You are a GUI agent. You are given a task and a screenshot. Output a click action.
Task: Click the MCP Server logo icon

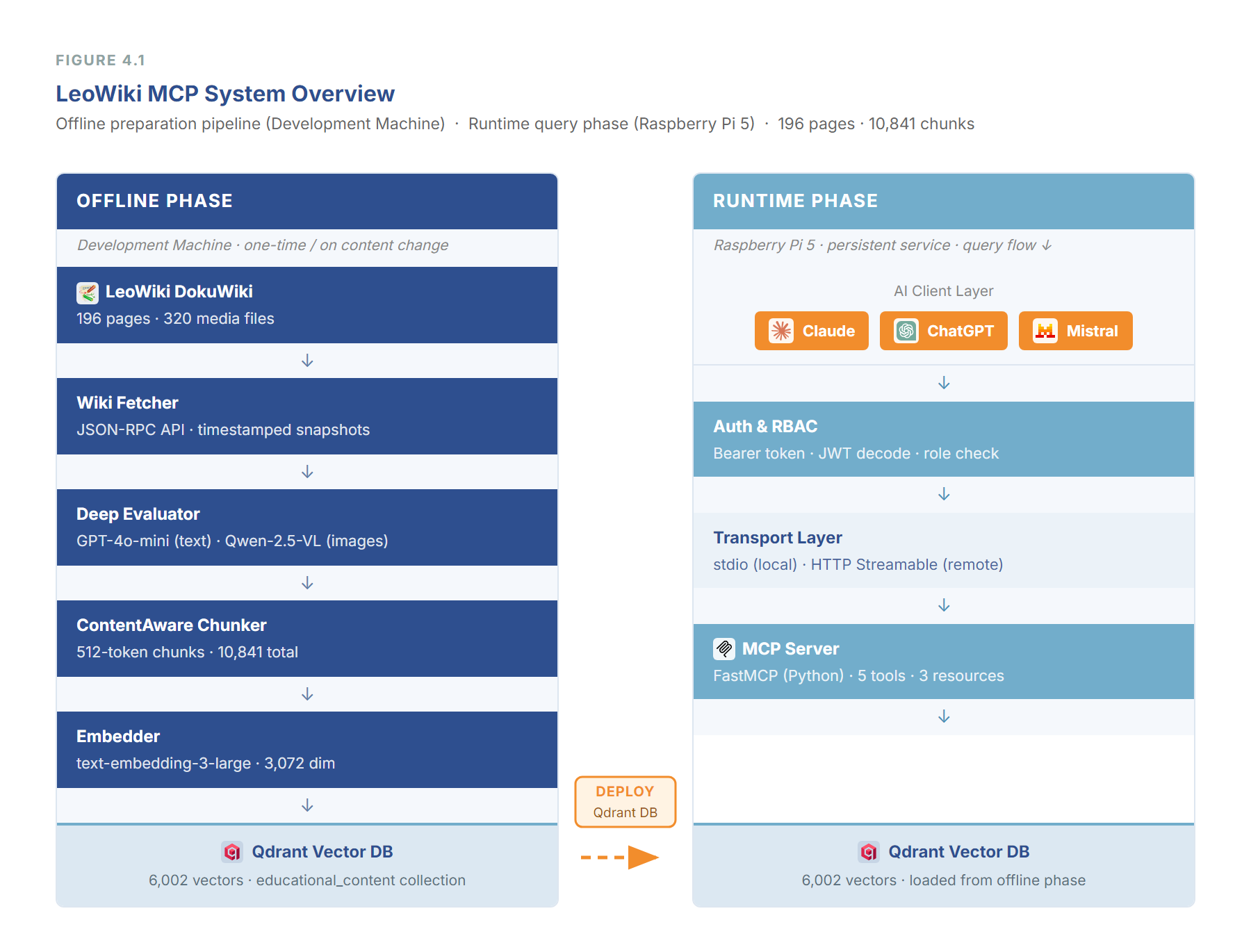(x=724, y=649)
